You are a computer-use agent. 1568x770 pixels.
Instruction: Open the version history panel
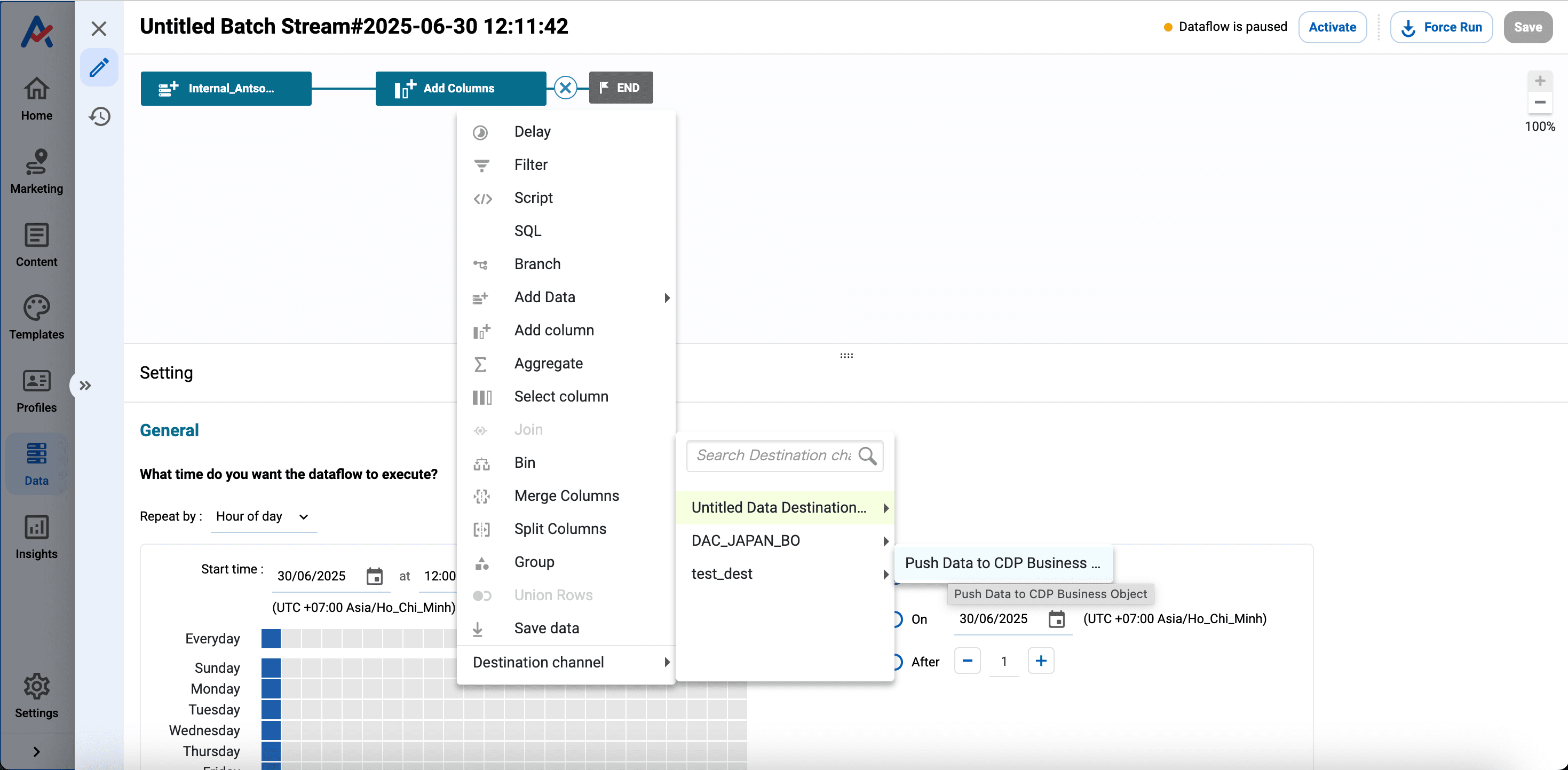99,116
